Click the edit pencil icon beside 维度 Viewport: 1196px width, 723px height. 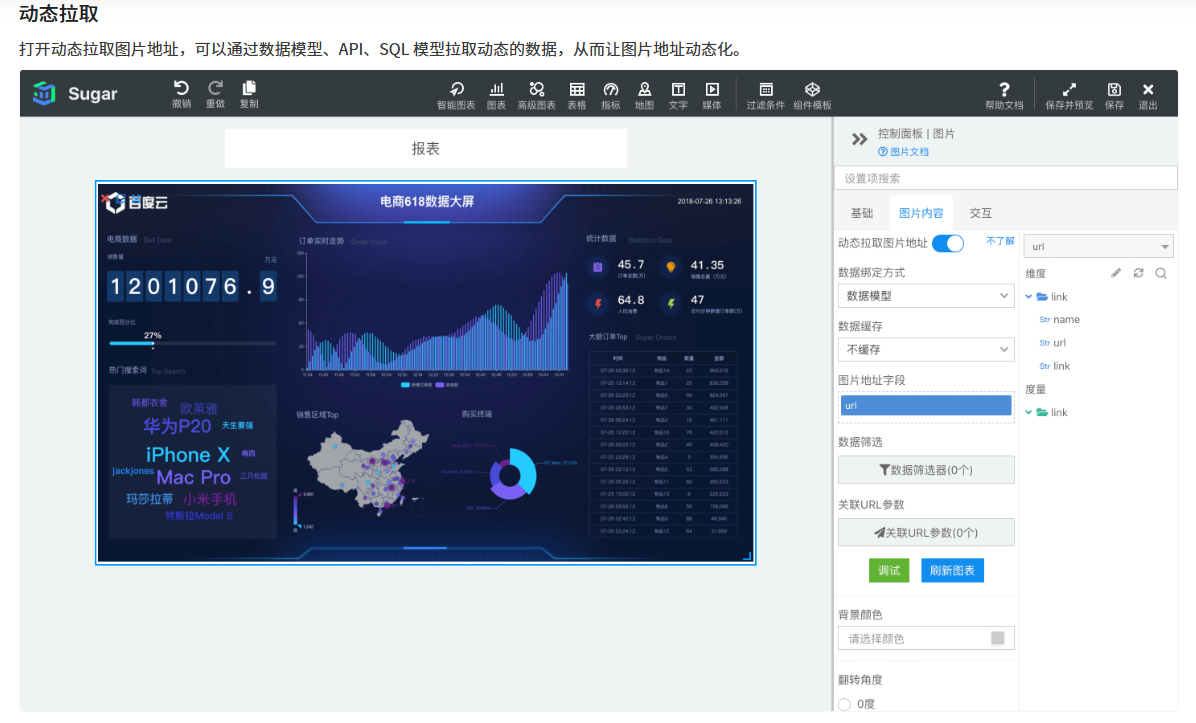pos(1116,273)
